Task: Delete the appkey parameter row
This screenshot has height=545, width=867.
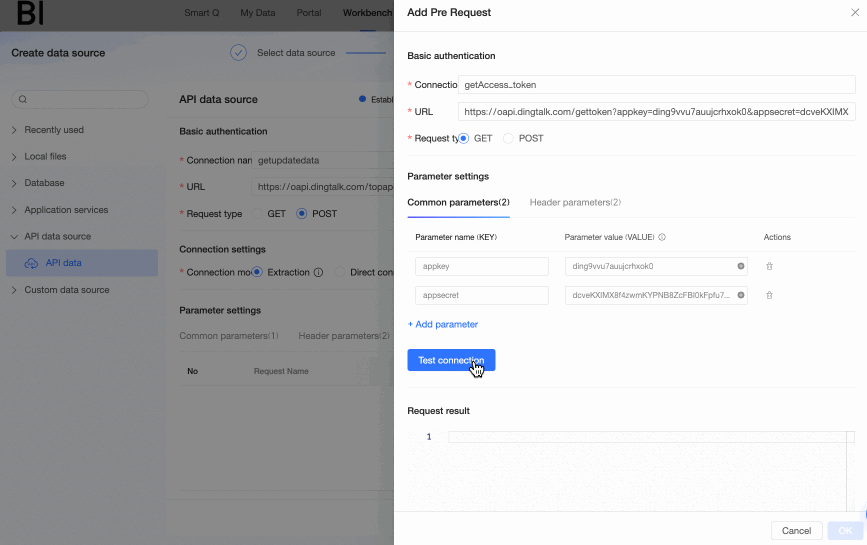Action: point(769,266)
